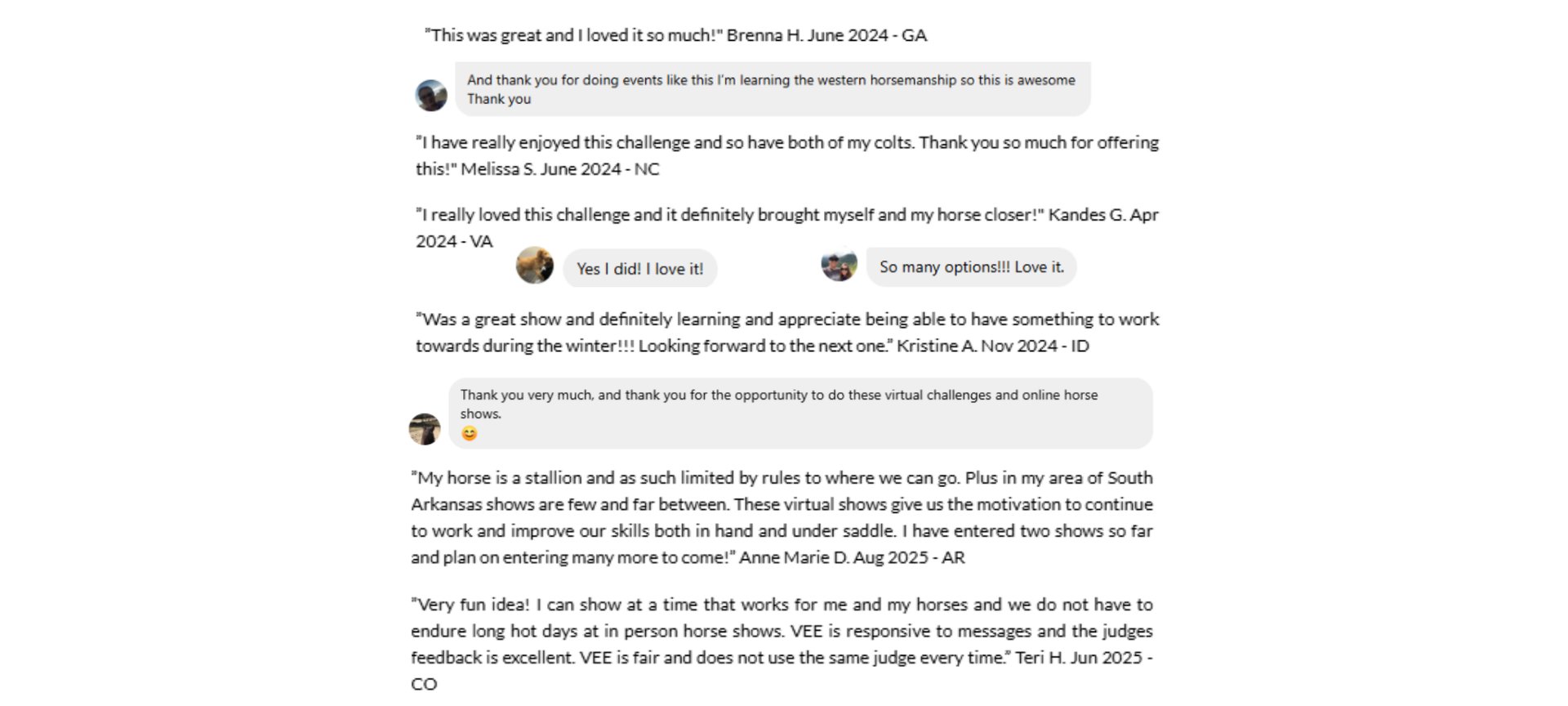Select 'So many options!!! Love it.' bubble
1568x706 pixels.
click(972, 267)
